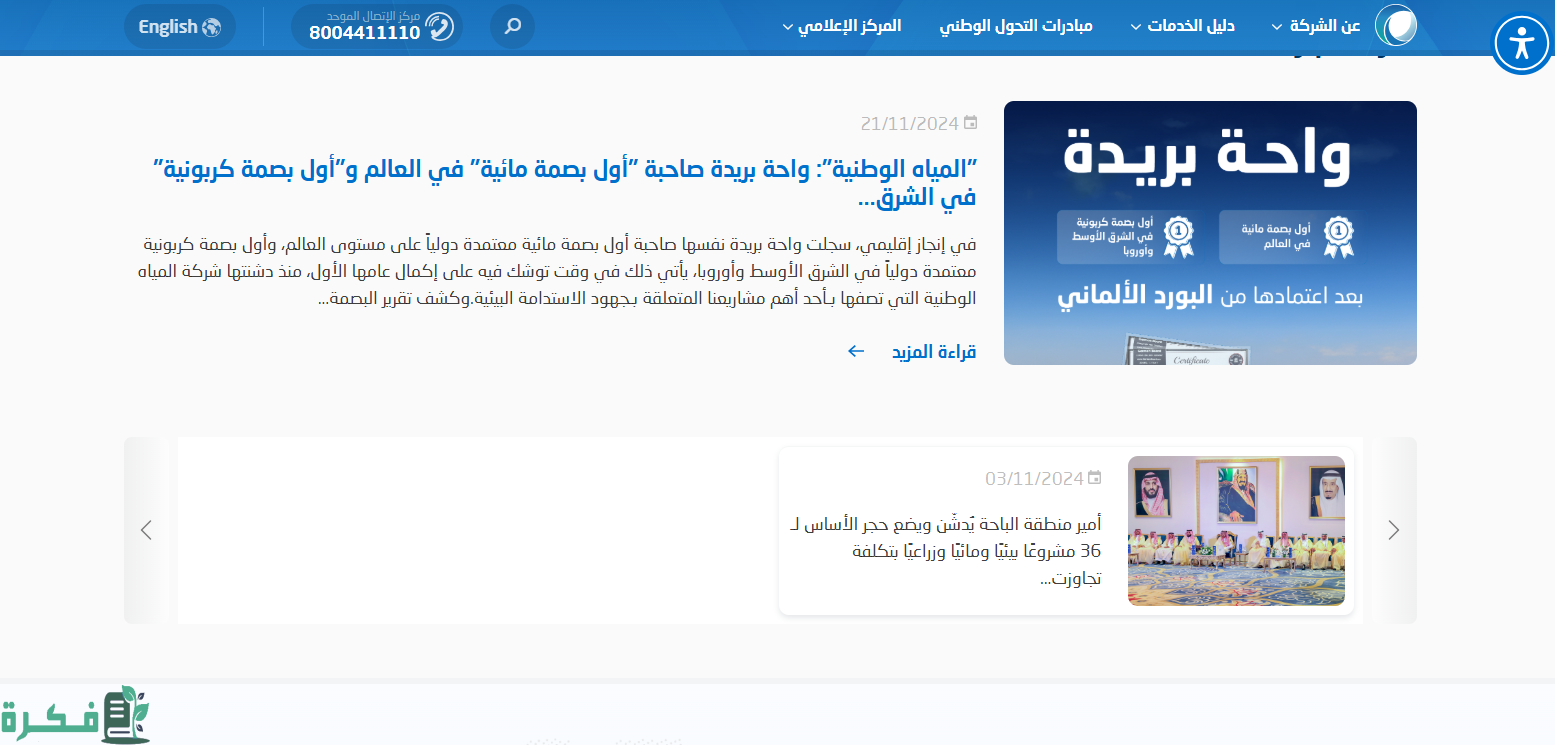
Task: Expand the دليل الخدمات dropdown menu
Action: [1183, 26]
